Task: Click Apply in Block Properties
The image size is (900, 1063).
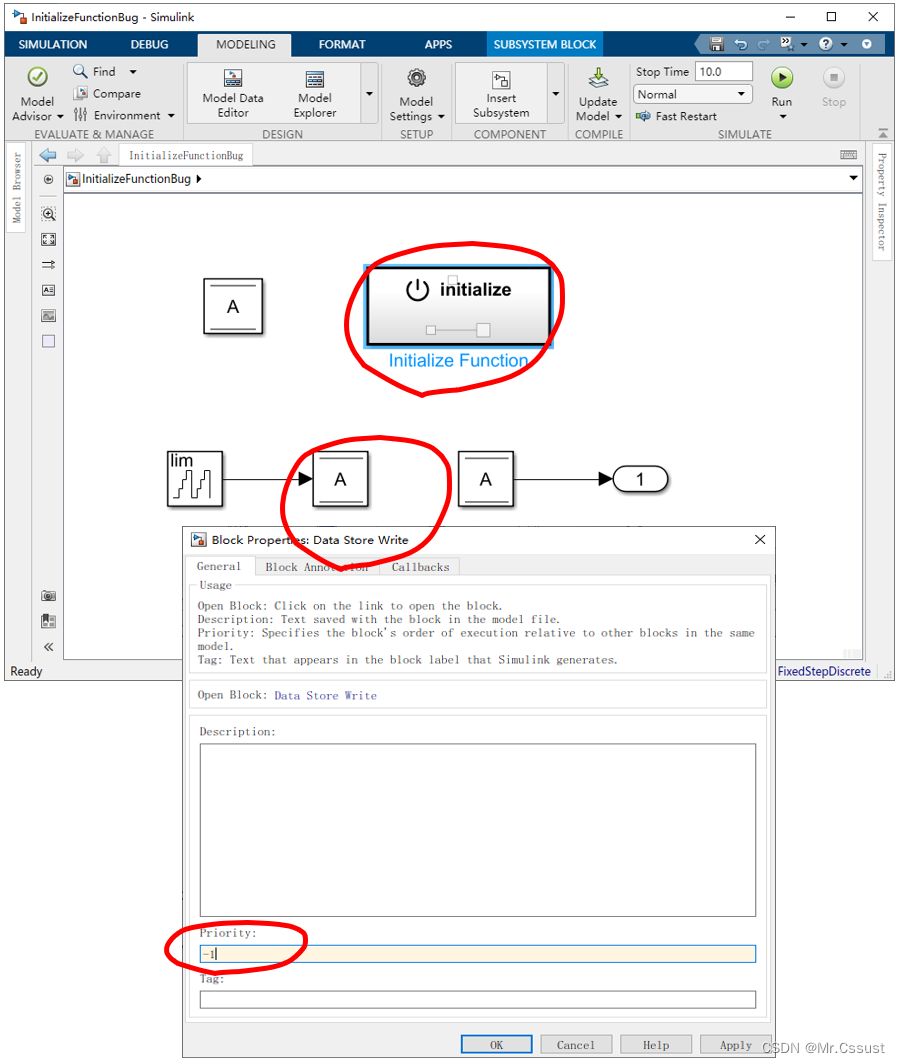Action: (735, 1045)
